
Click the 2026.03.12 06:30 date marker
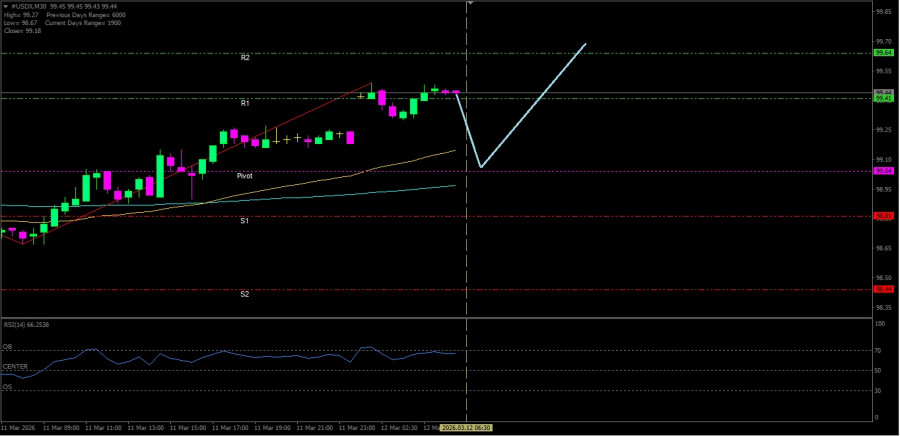(468, 428)
